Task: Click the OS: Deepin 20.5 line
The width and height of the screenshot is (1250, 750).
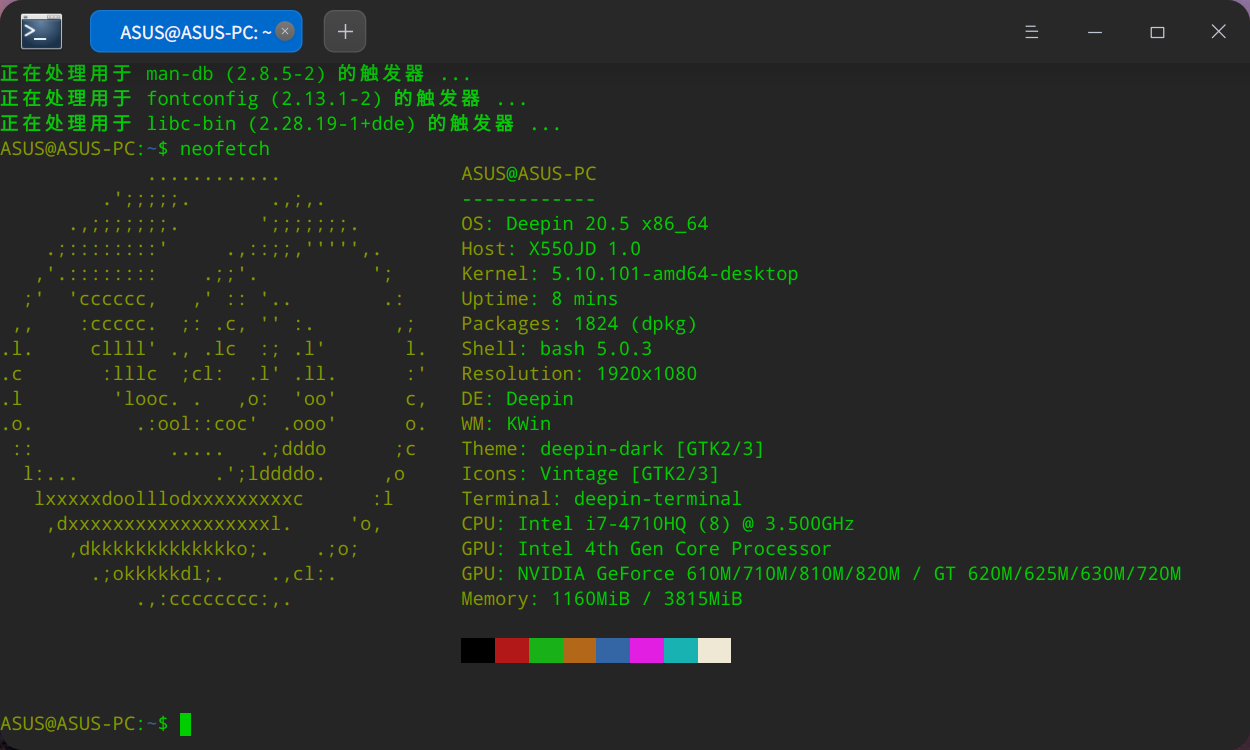Action: point(585,223)
